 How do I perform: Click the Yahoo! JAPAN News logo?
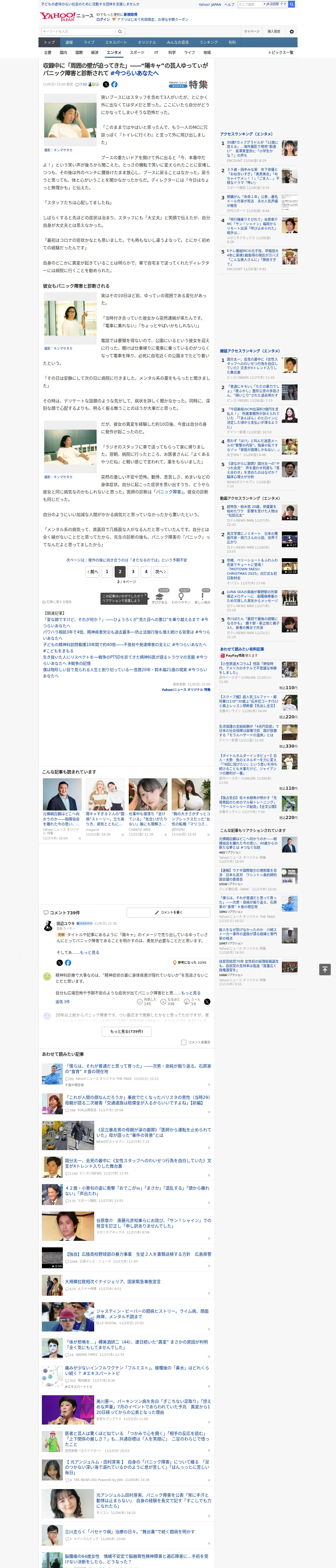tap(66, 16)
